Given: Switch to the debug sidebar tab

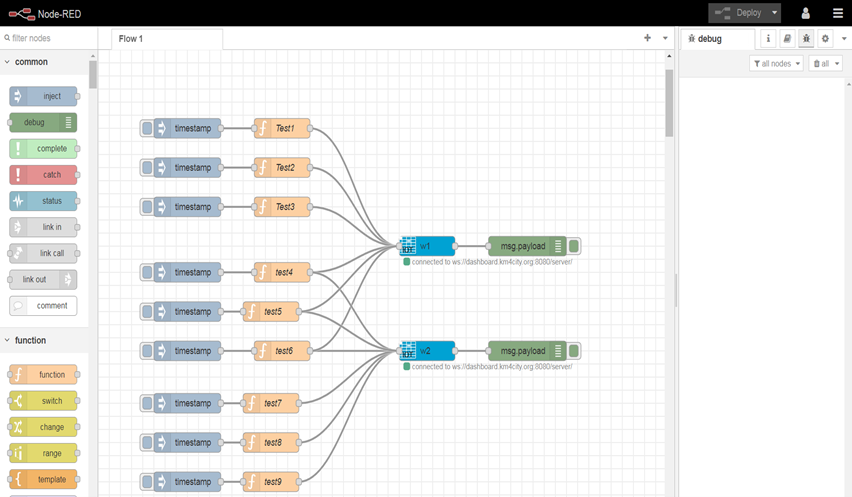Looking at the screenshot, I should click(709, 39).
